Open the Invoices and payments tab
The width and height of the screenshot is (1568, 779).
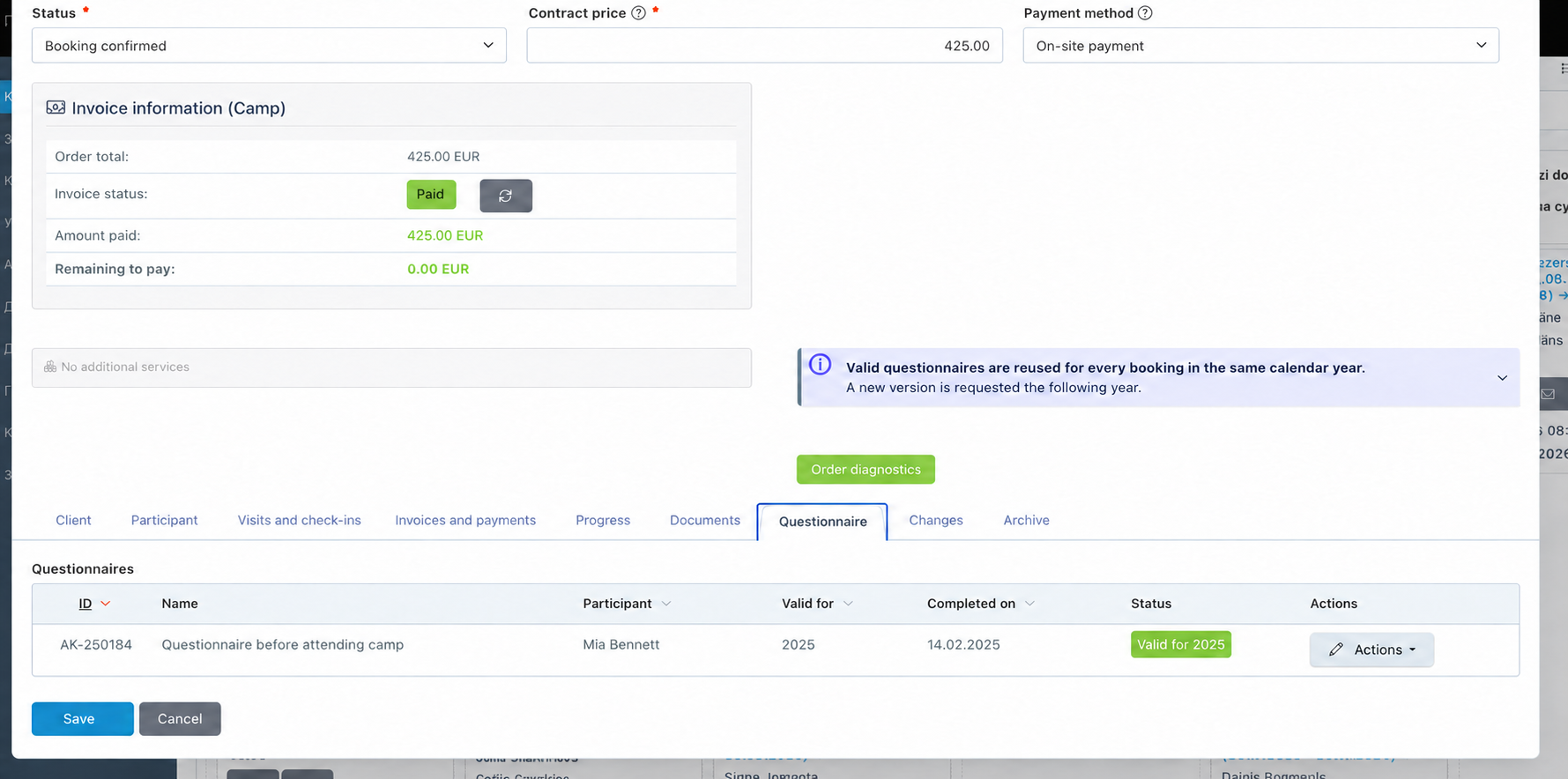465,520
